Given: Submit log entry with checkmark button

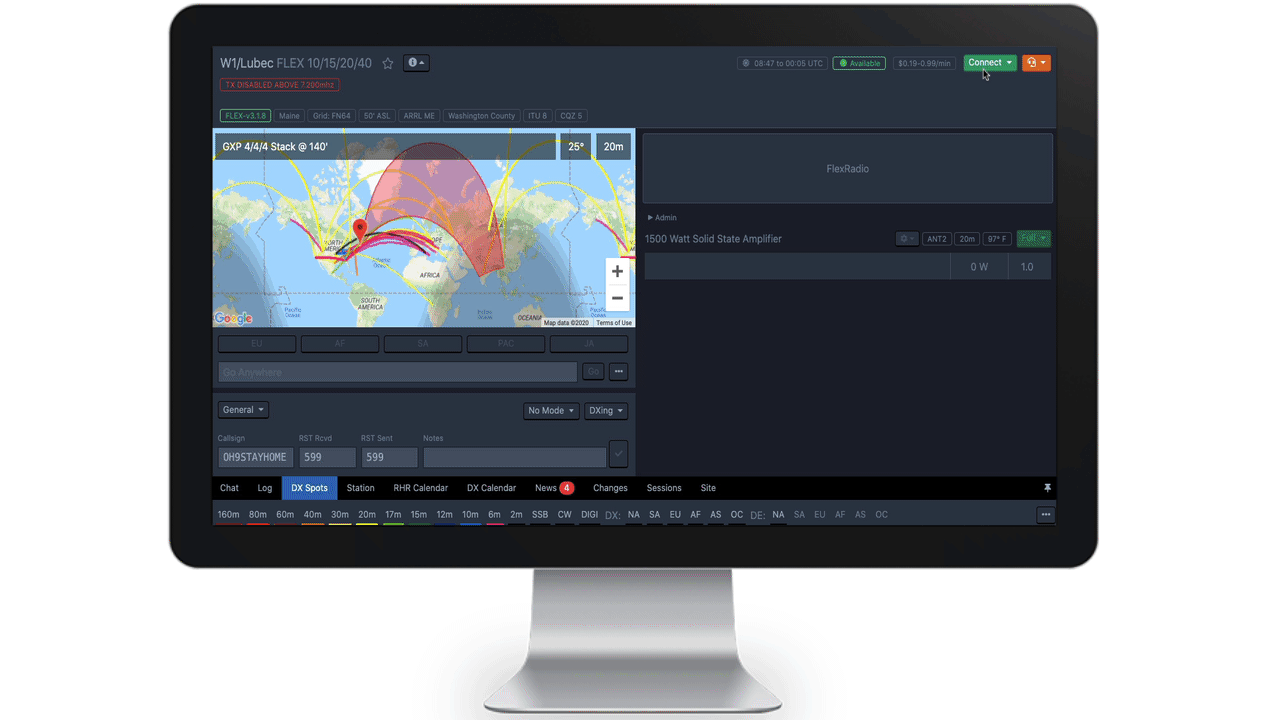Looking at the screenshot, I should pyautogui.click(x=618, y=454).
